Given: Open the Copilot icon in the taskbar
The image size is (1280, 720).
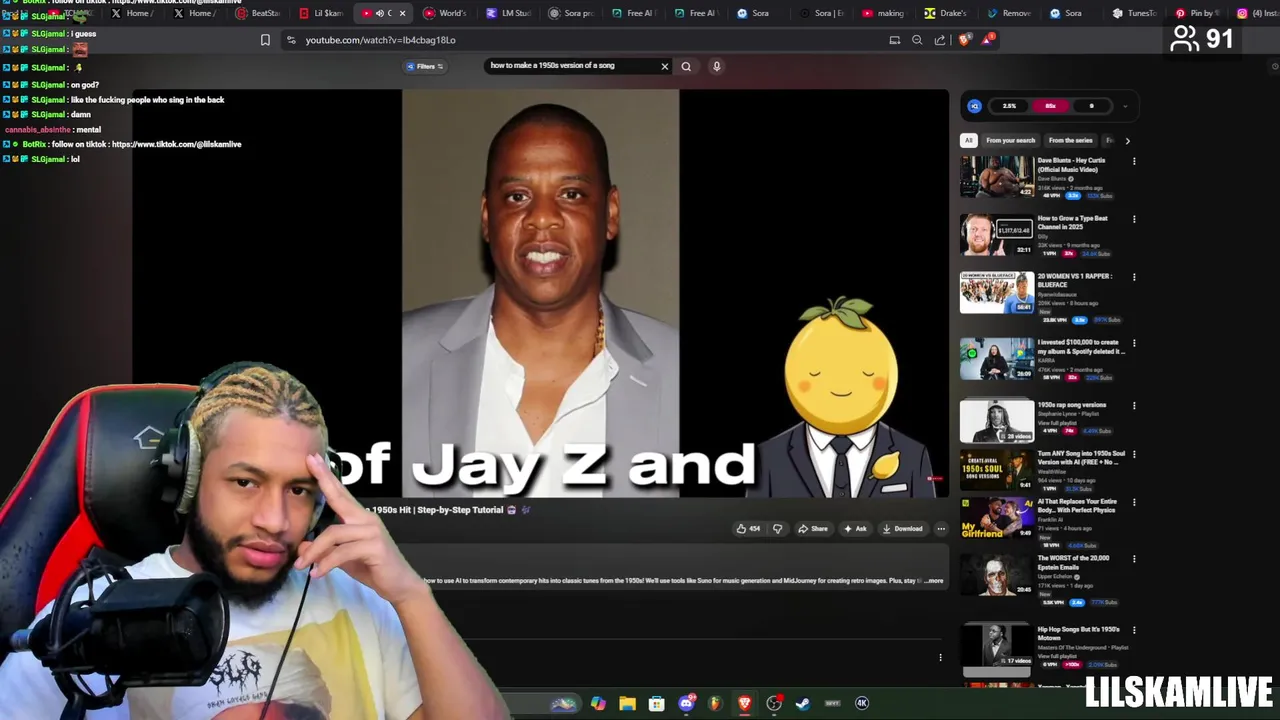Looking at the screenshot, I should point(598,703).
